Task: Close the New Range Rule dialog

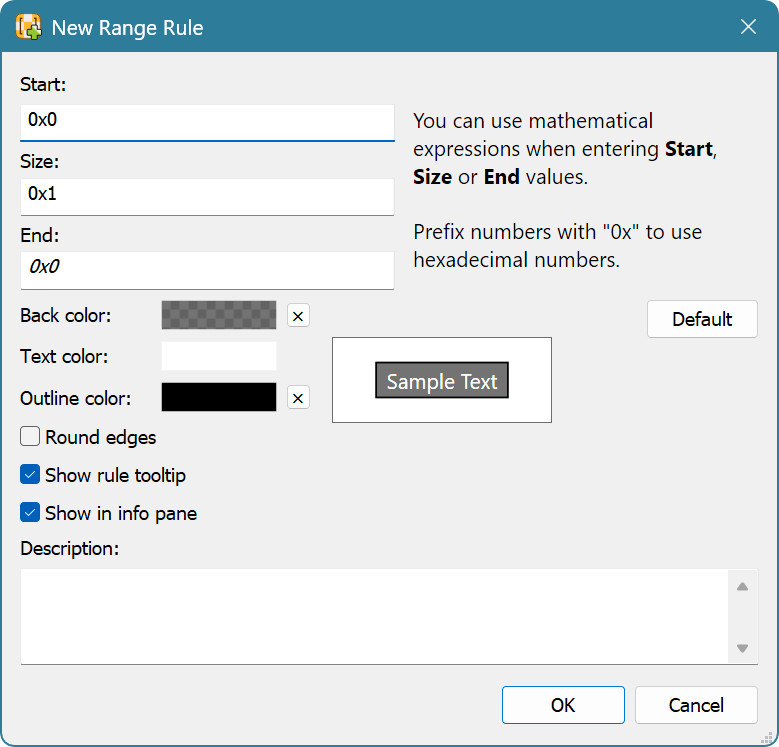Action: 748,27
